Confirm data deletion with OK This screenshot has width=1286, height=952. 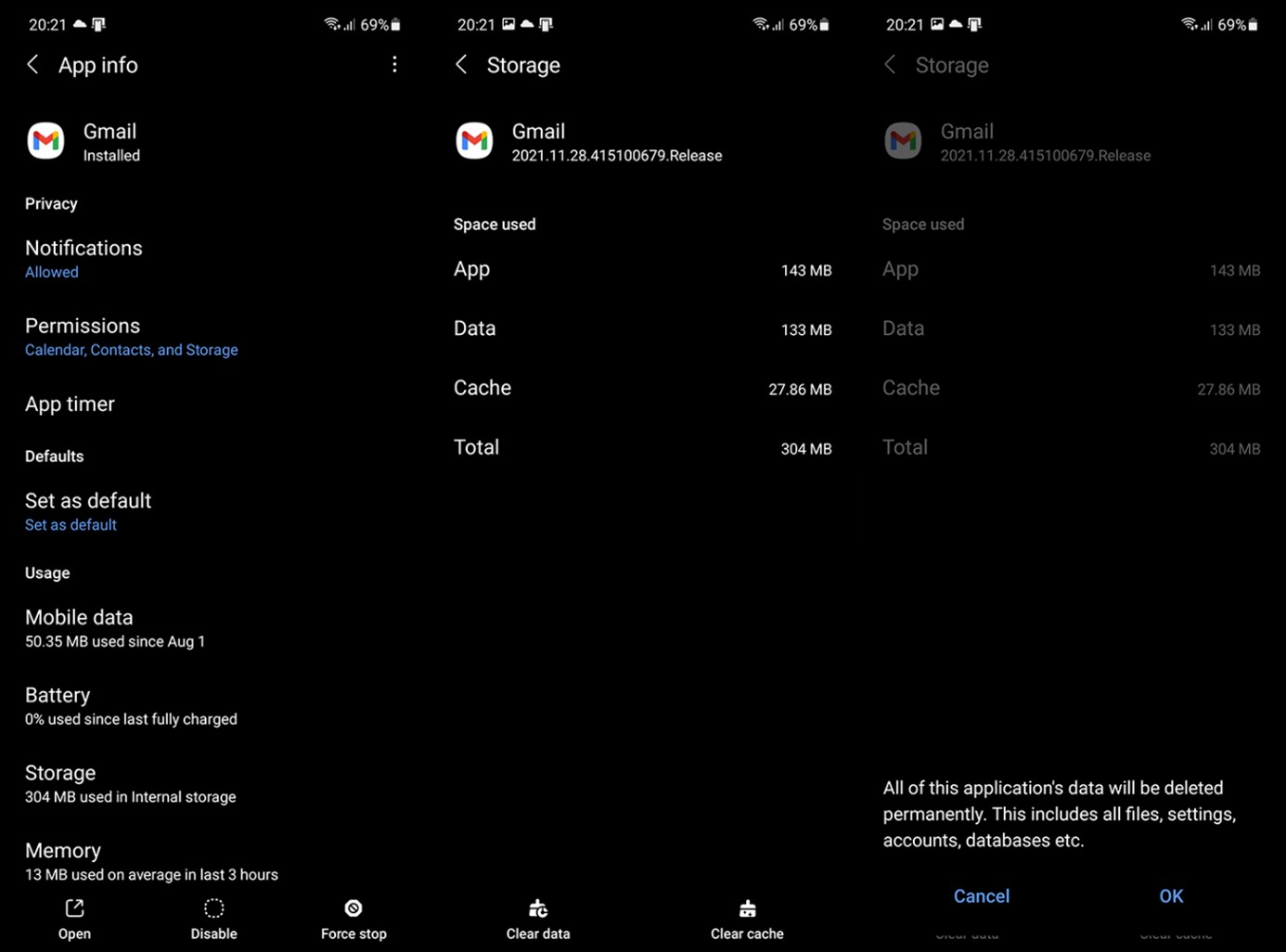tap(1171, 895)
